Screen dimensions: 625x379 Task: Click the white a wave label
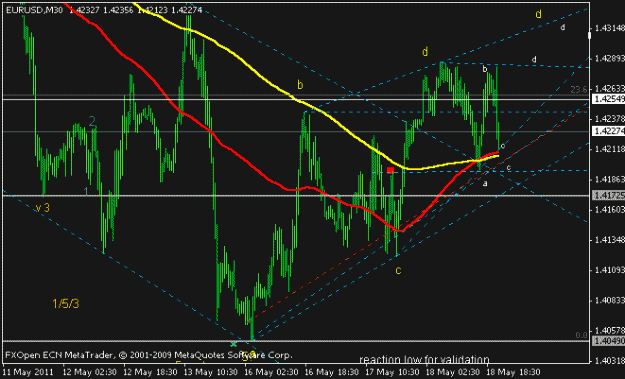tap(485, 184)
